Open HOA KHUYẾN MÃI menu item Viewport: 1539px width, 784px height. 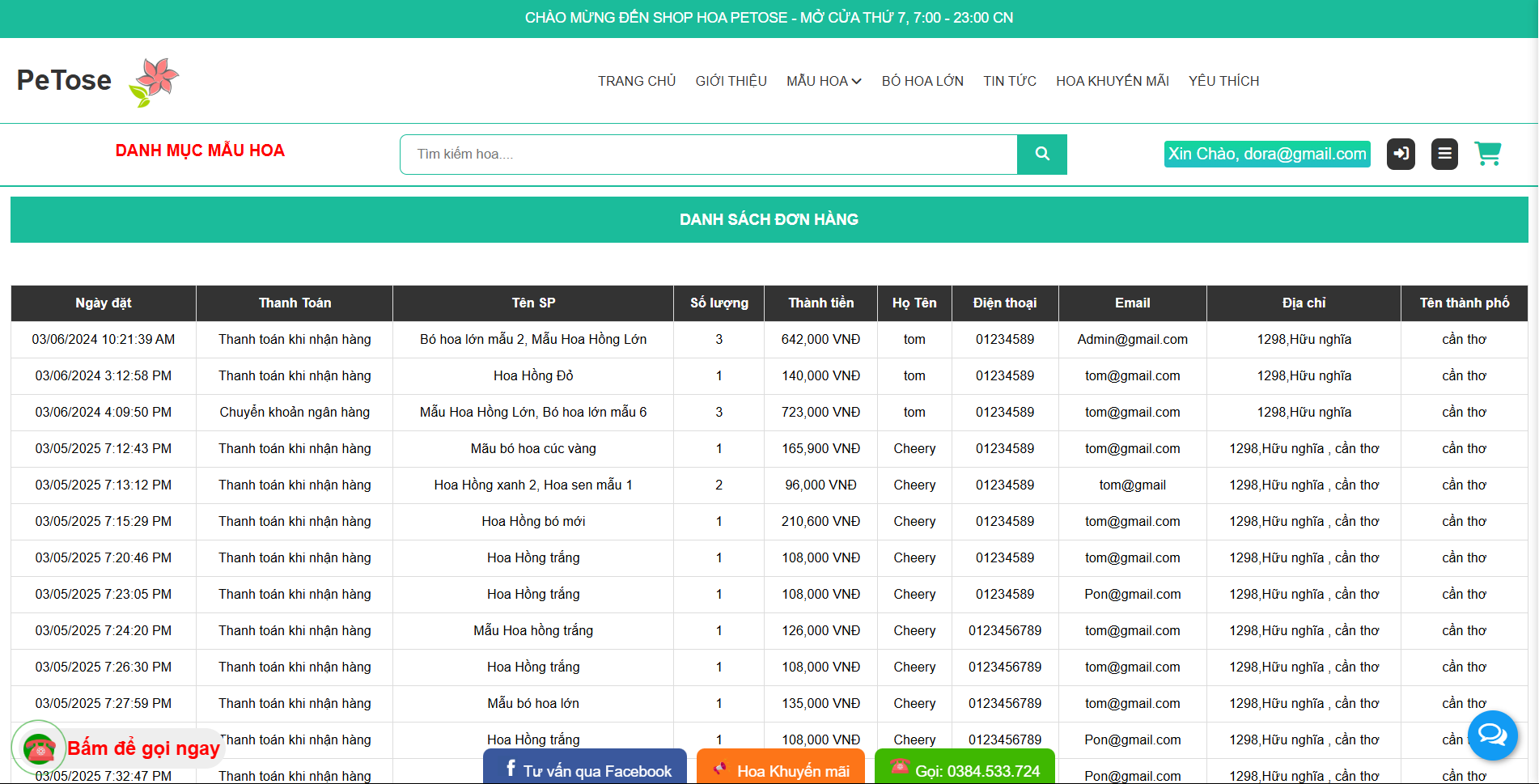pos(1113,81)
